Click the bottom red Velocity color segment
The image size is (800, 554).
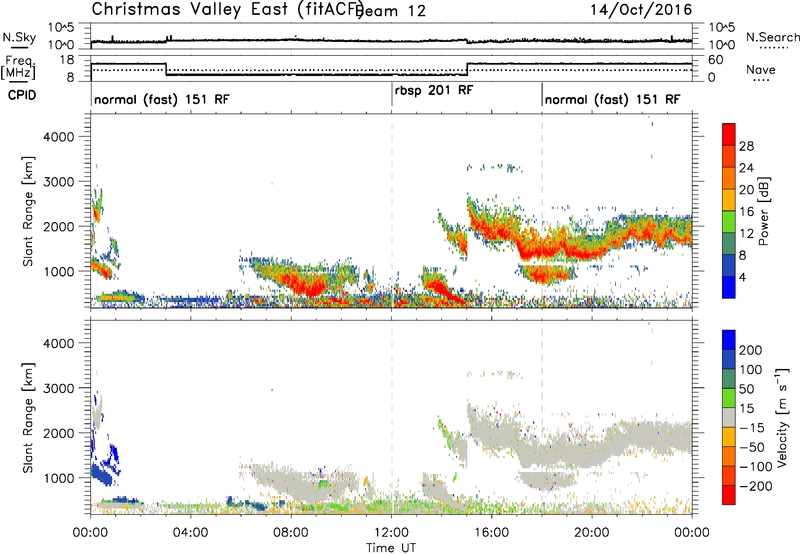pyautogui.click(x=729, y=495)
